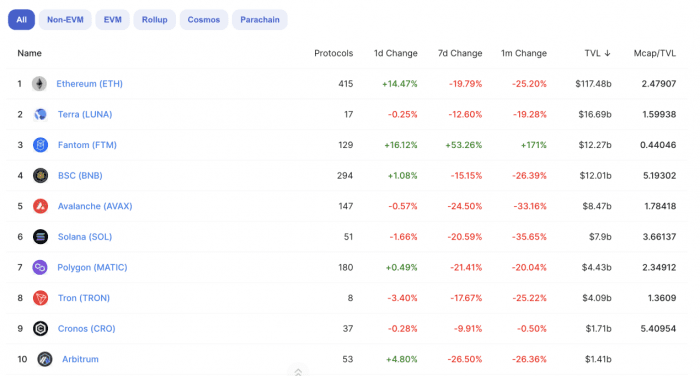Collapse the table with the double chevron

click(298, 371)
